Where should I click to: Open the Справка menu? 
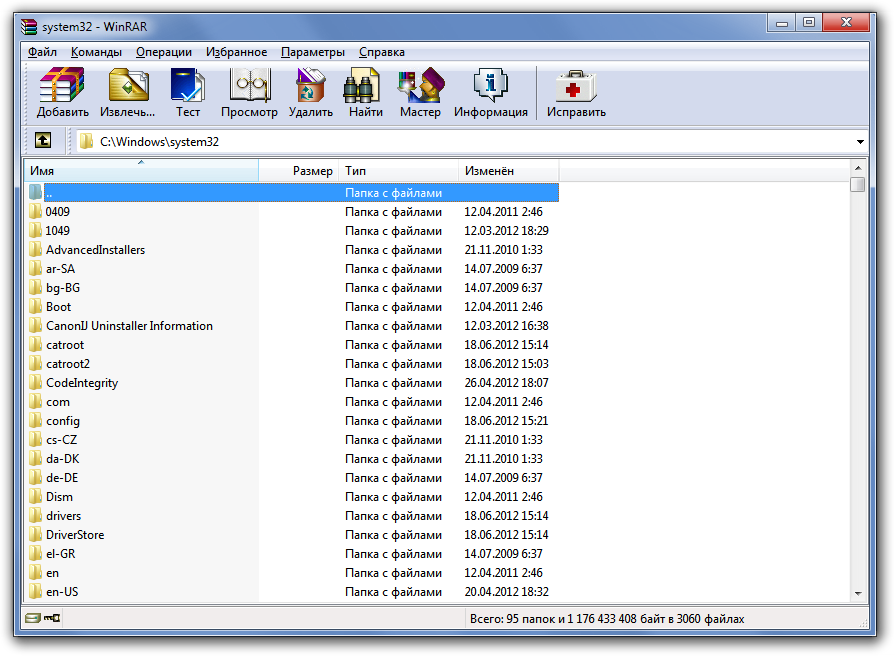coord(384,51)
